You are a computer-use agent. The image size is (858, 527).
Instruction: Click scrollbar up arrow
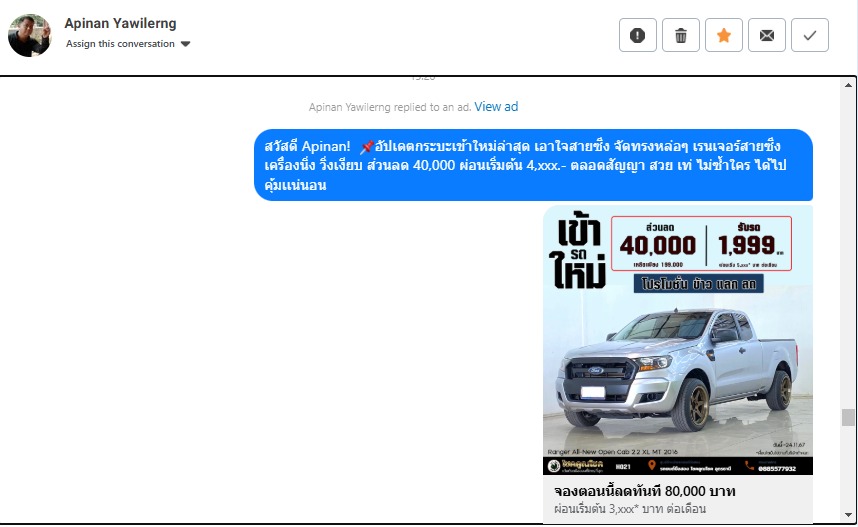click(848, 85)
